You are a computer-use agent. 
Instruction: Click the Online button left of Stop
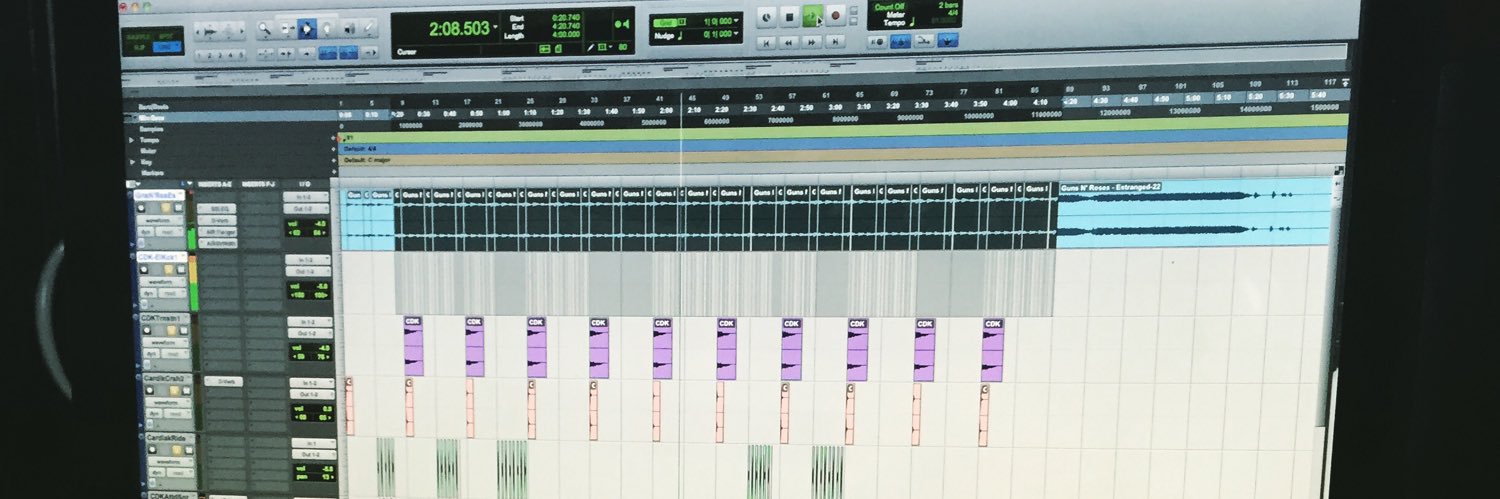[x=767, y=17]
